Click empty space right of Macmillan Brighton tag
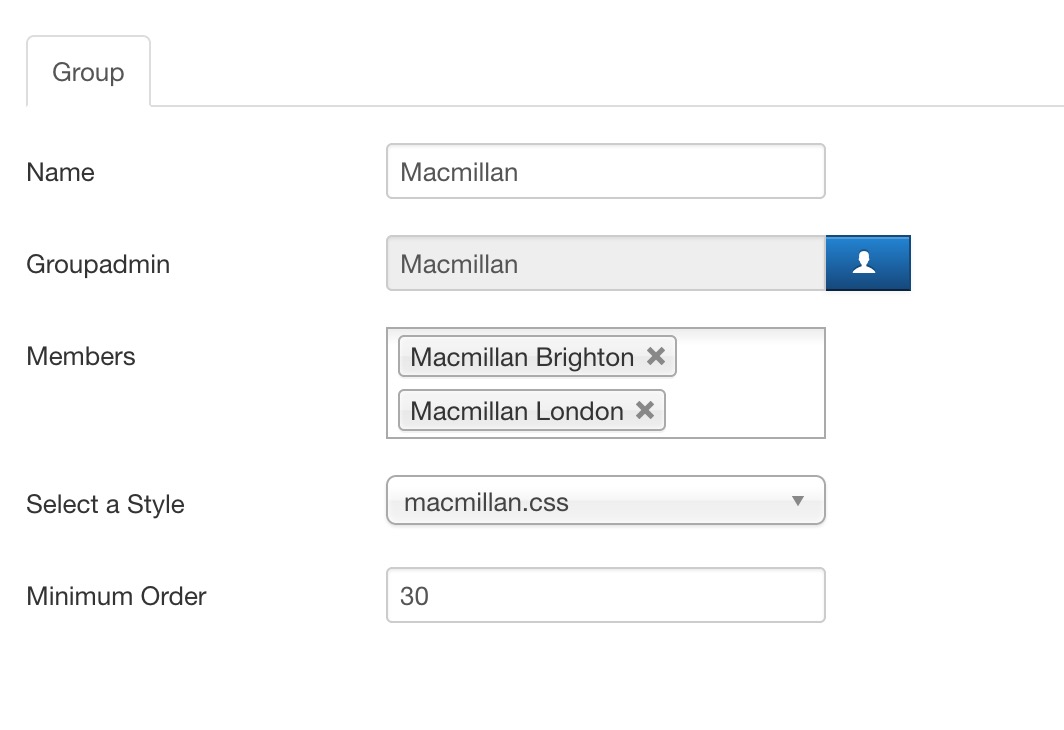Image resolution: width=1064 pixels, height=730 pixels. click(x=750, y=357)
